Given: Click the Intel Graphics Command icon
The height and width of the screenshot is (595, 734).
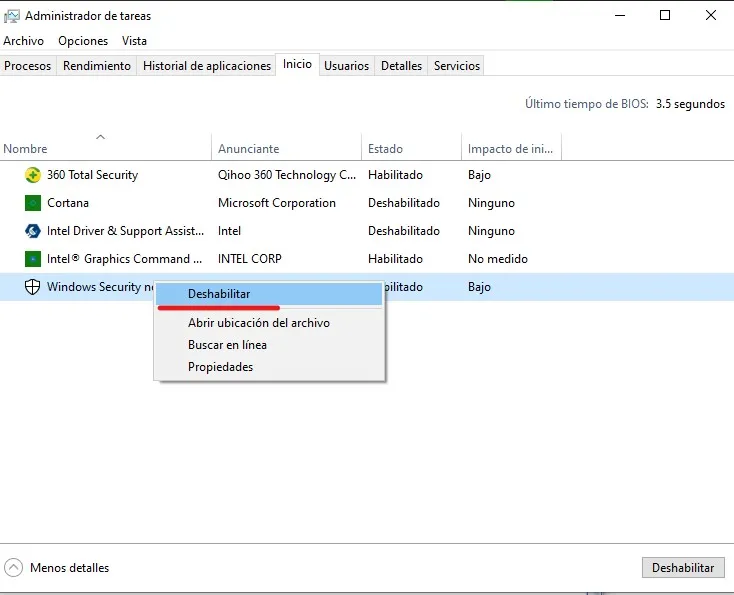Looking at the screenshot, I should pos(32,259).
